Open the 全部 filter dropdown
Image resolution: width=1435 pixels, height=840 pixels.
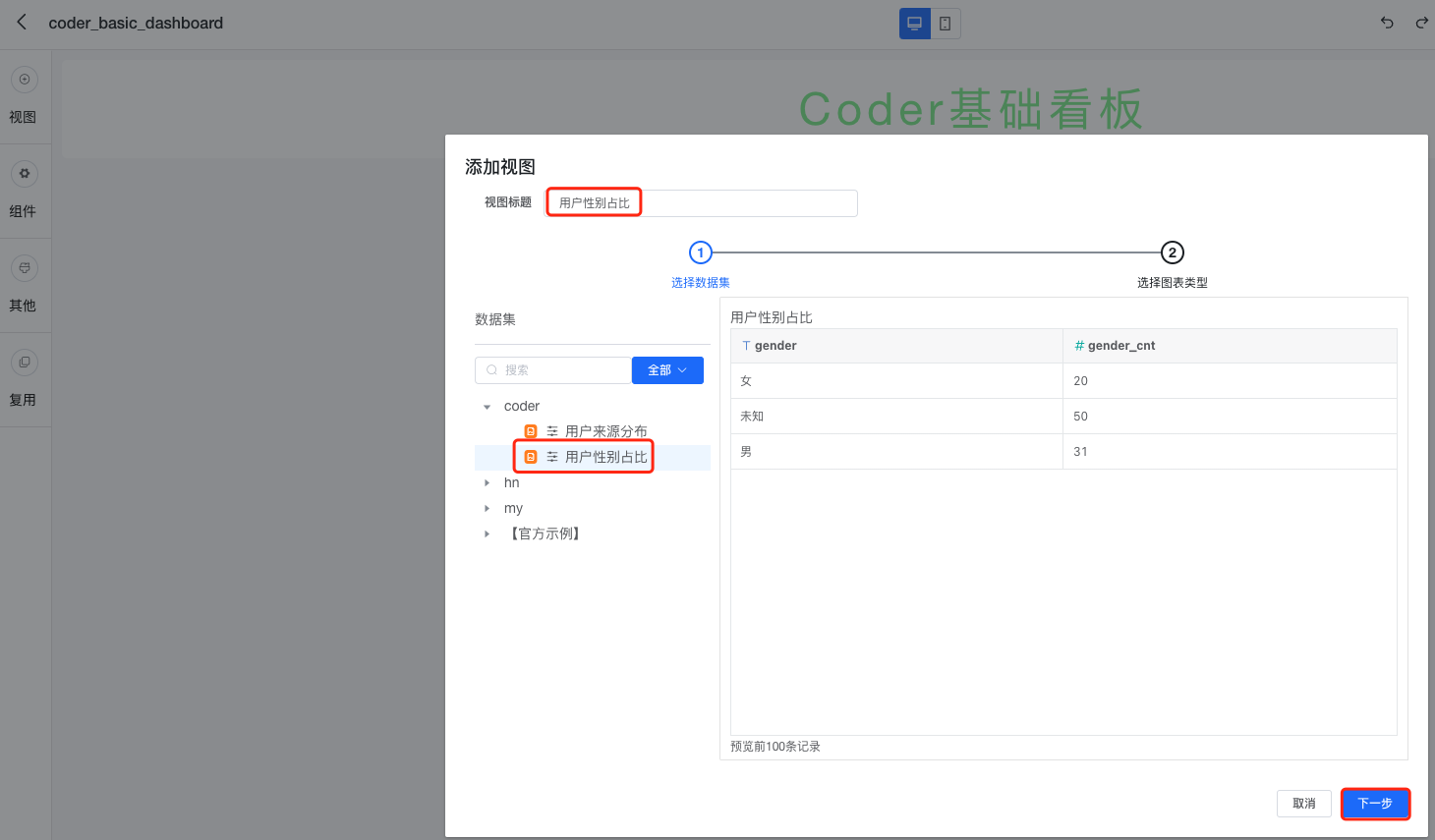tap(667, 370)
